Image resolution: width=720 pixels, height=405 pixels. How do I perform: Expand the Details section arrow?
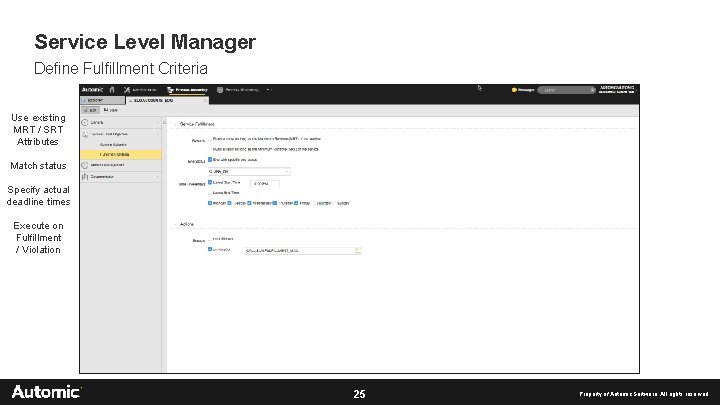158,123
